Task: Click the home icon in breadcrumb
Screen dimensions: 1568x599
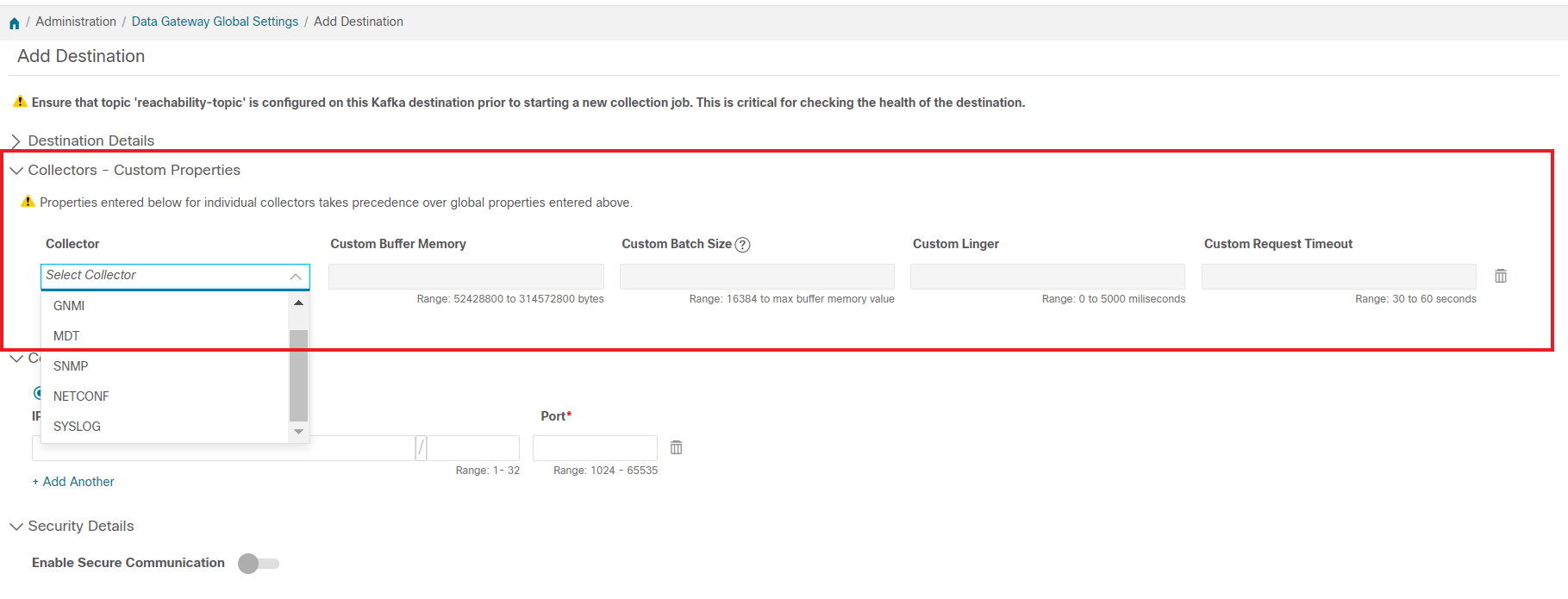Action: coord(14,23)
